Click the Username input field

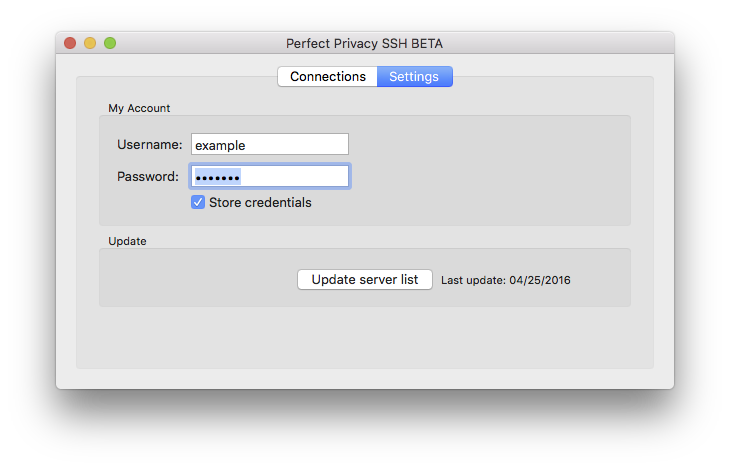(x=270, y=144)
